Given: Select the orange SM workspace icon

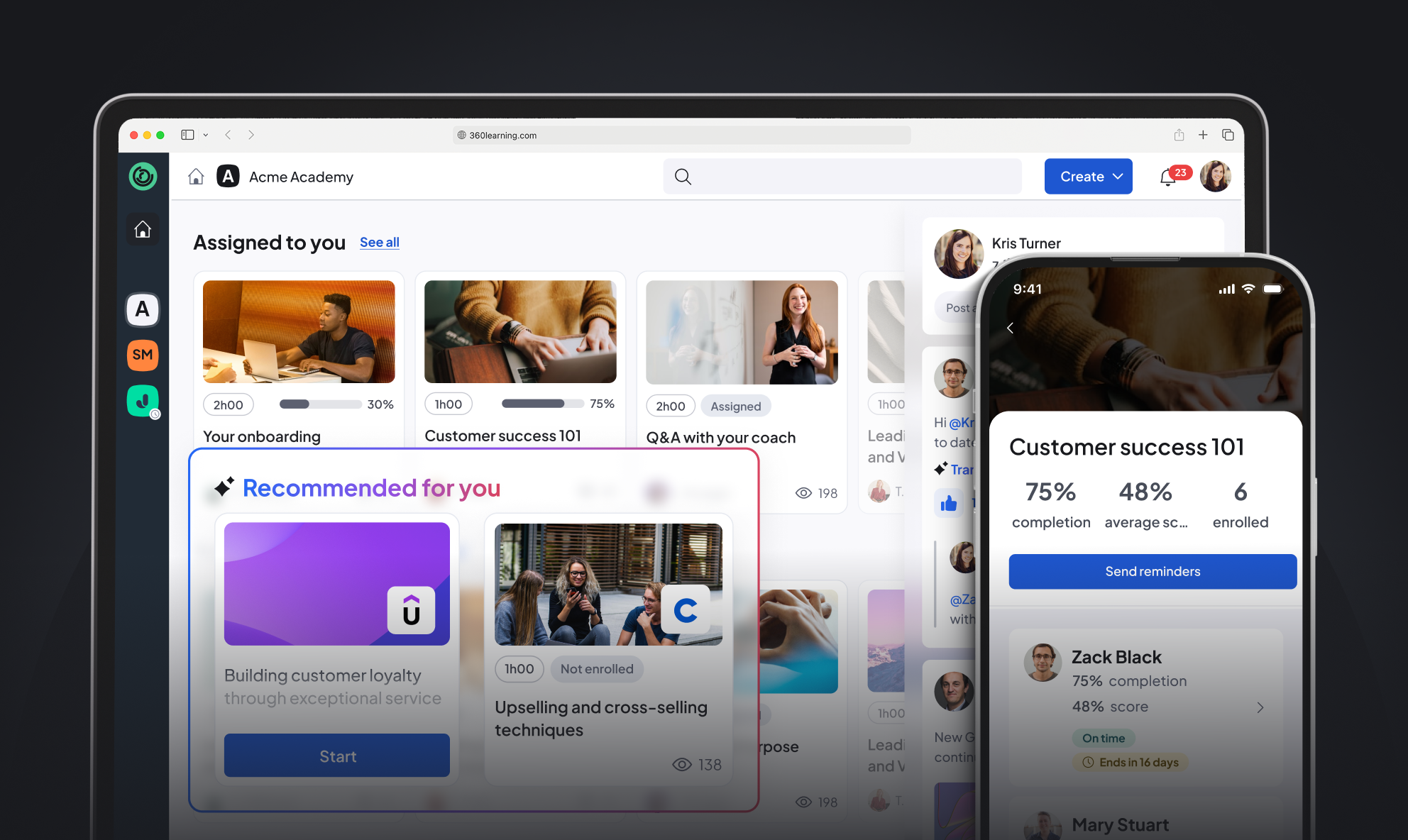Looking at the screenshot, I should coord(143,355).
